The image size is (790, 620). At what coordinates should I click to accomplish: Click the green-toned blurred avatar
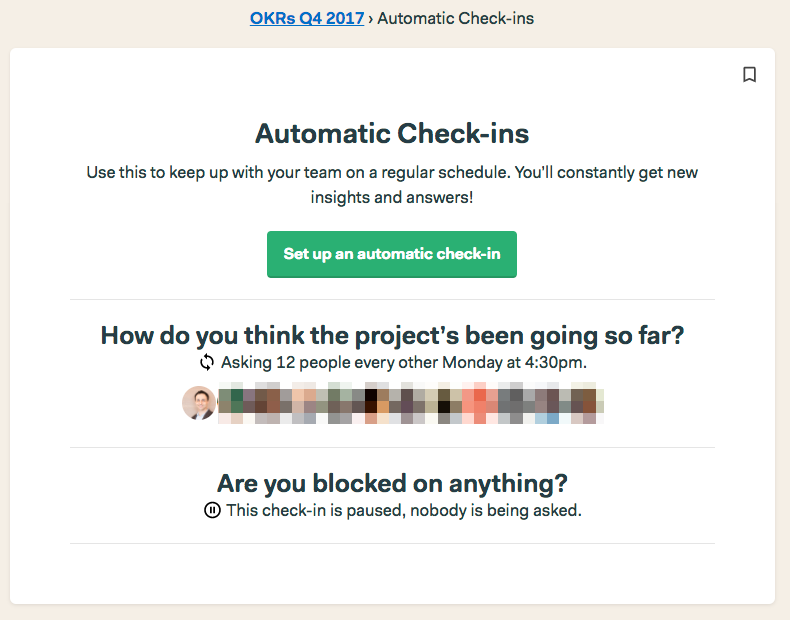[x=234, y=403]
